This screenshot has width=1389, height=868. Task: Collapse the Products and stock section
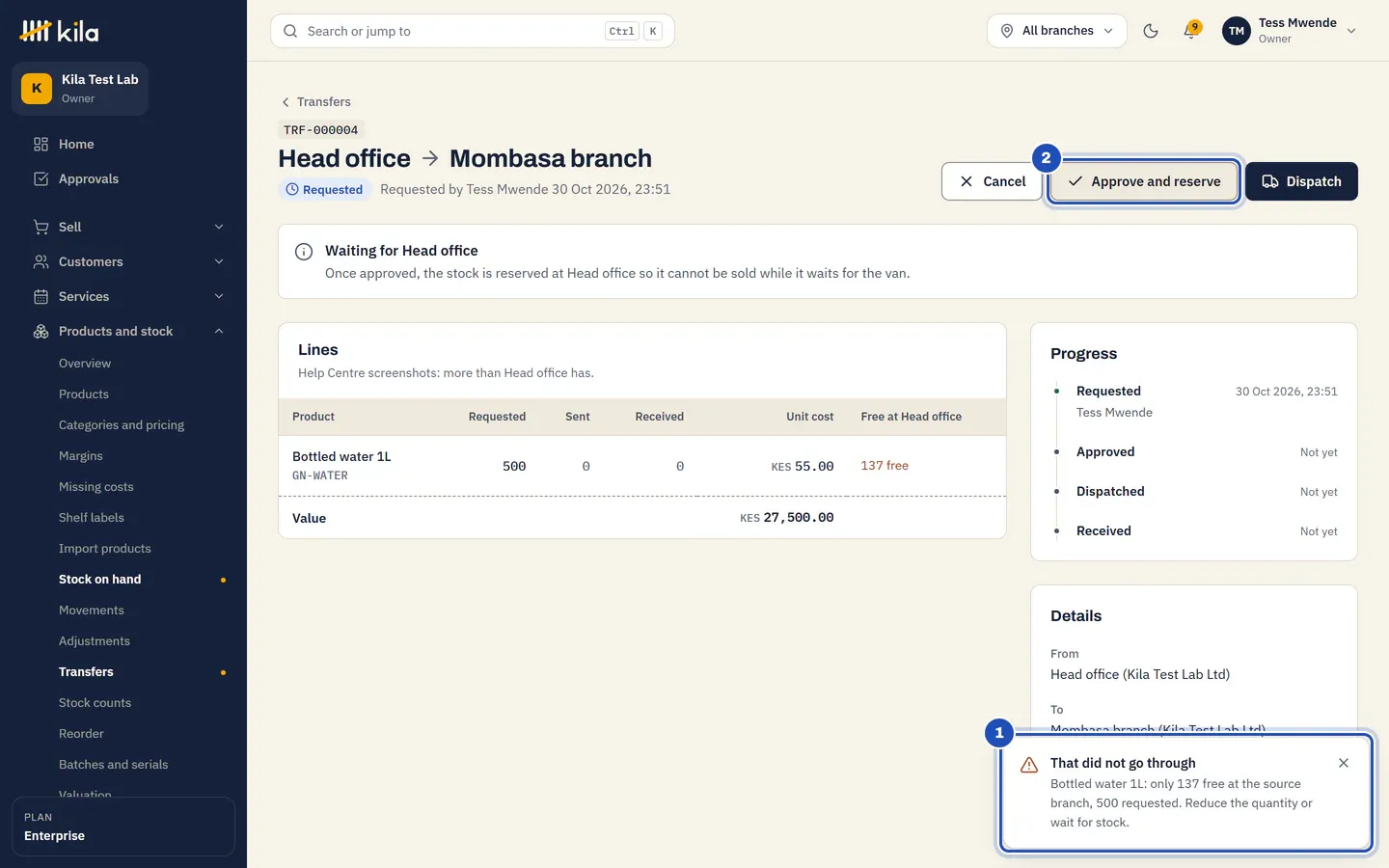(x=219, y=331)
